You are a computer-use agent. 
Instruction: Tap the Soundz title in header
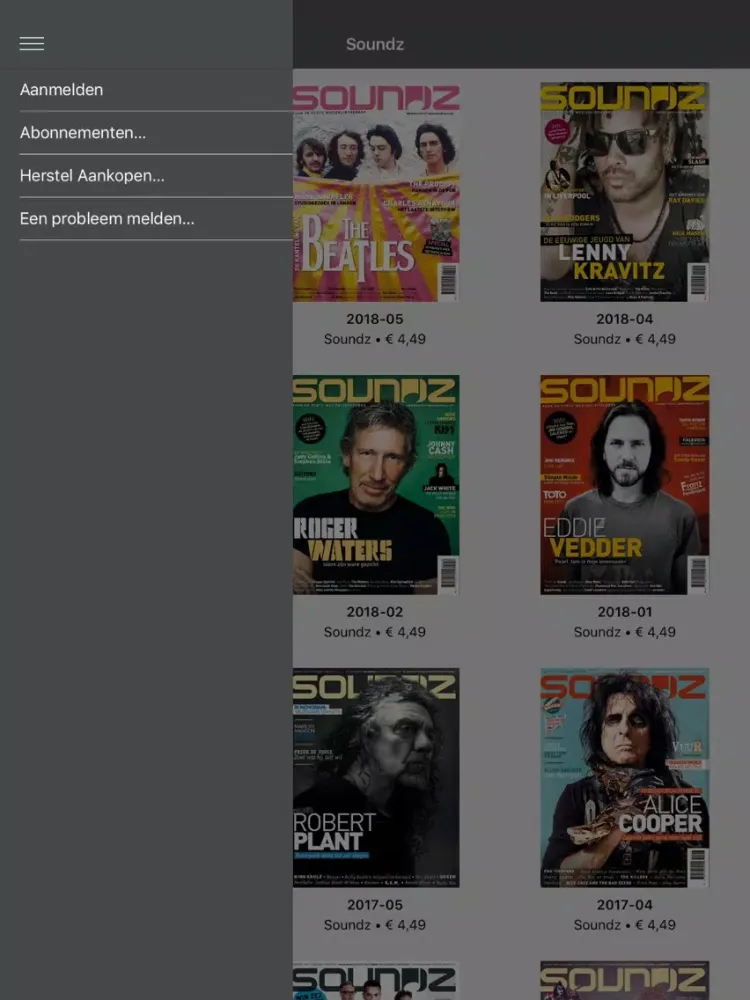tap(375, 44)
